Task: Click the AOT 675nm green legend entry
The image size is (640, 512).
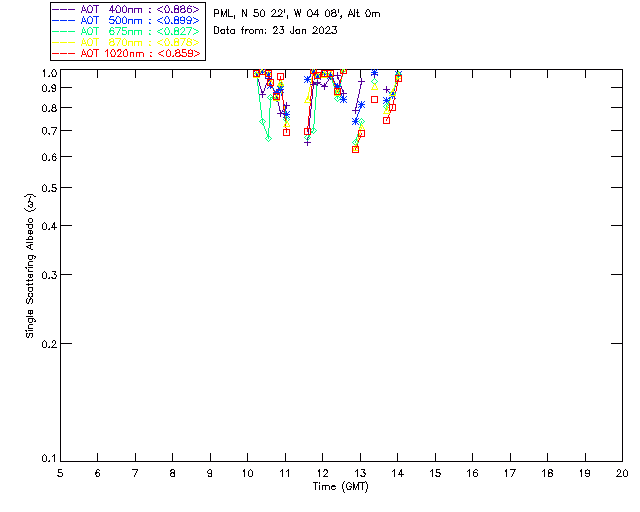Action: click(126, 31)
